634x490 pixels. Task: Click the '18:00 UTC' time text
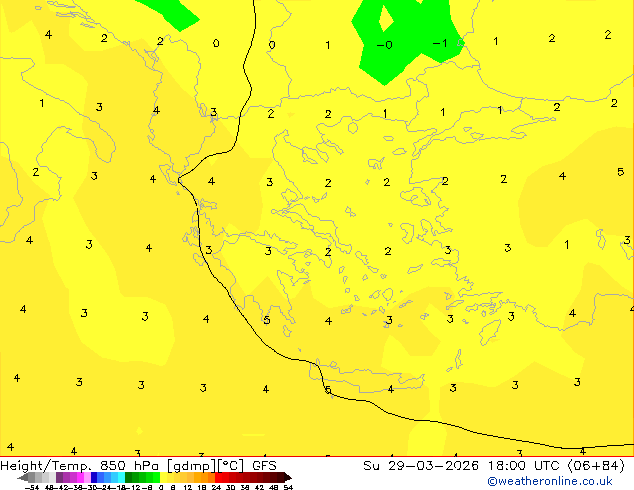coord(526,466)
